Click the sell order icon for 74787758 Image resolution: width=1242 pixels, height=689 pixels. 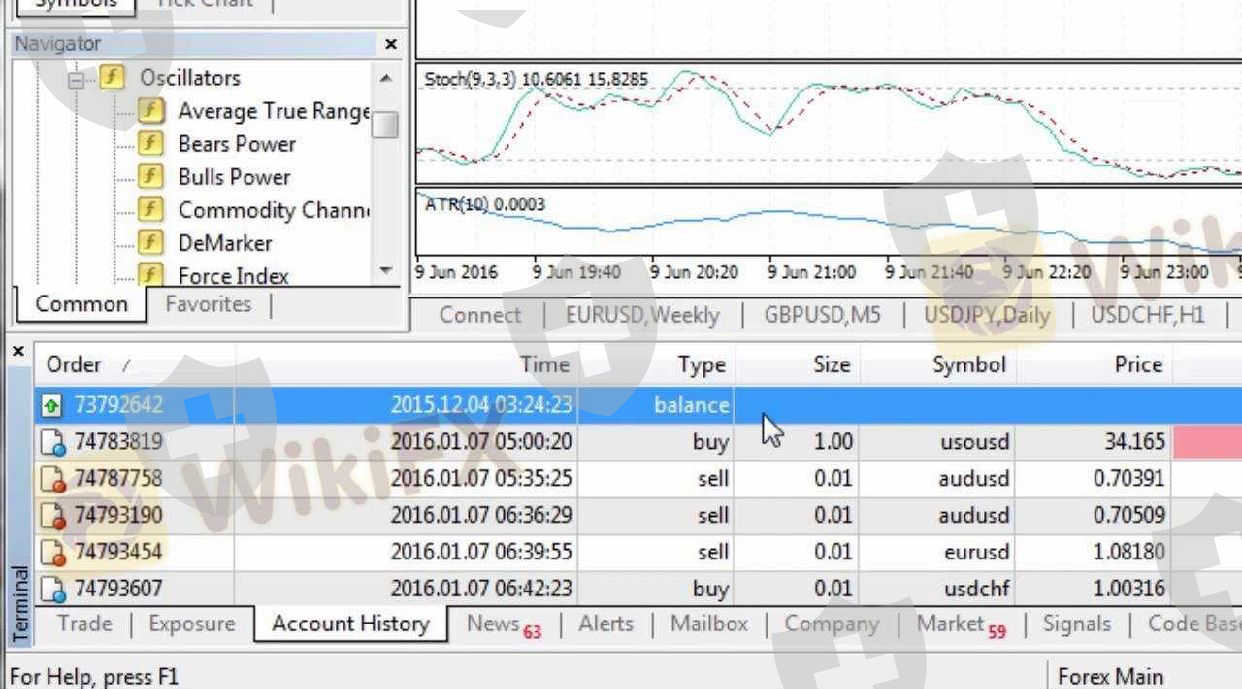coord(51,479)
